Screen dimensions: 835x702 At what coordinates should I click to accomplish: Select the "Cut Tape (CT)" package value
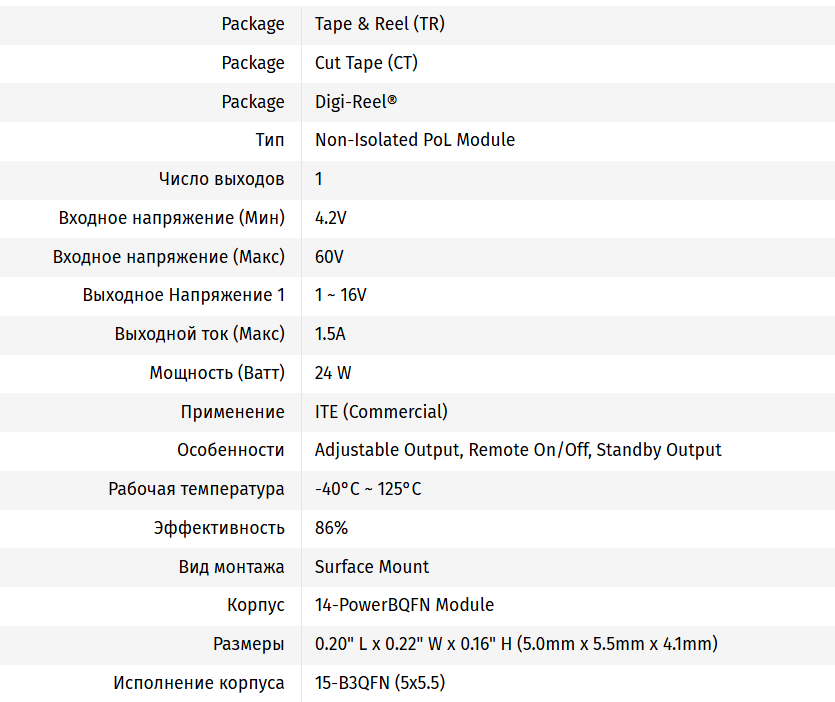click(366, 63)
